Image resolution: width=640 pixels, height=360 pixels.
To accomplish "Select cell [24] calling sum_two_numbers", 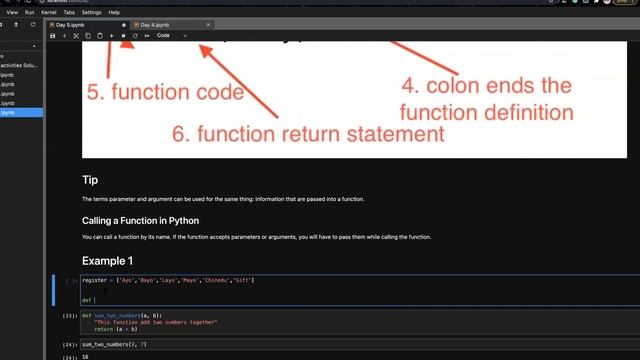I will click(x=360, y=344).
